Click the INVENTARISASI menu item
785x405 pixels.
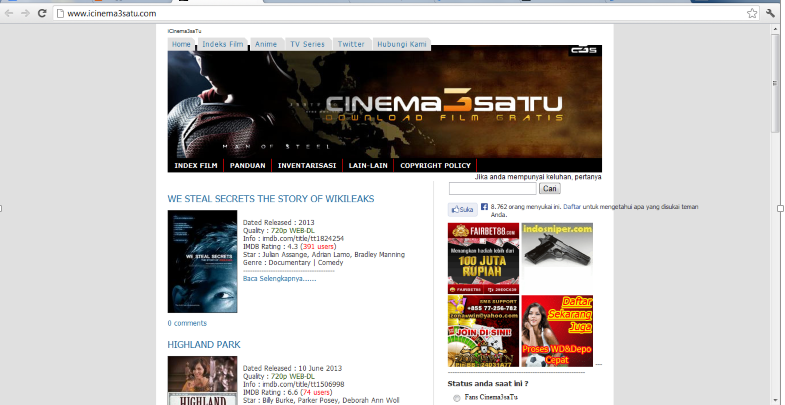click(x=307, y=165)
